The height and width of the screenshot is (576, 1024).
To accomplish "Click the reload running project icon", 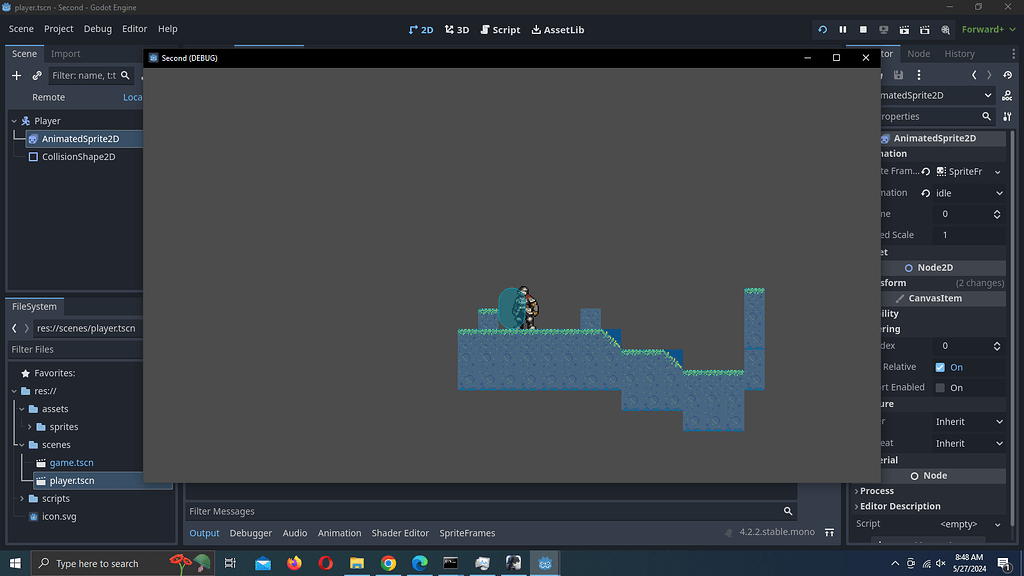I will point(822,29).
